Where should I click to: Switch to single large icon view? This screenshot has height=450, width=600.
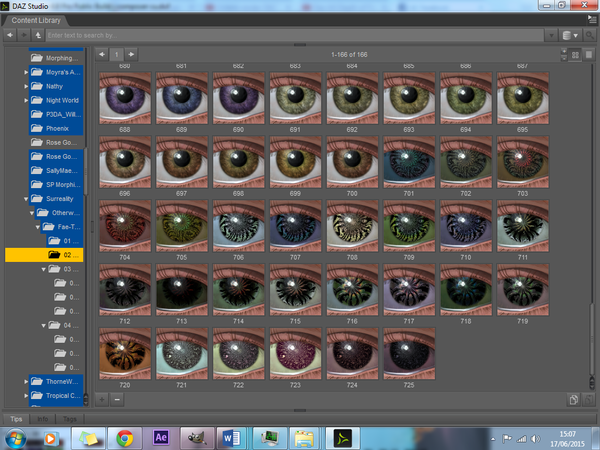tap(589, 55)
